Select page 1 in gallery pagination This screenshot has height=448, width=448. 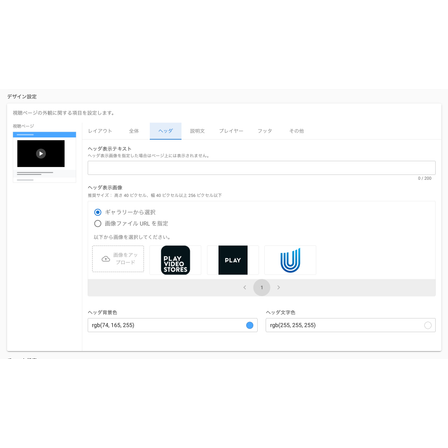point(262,287)
